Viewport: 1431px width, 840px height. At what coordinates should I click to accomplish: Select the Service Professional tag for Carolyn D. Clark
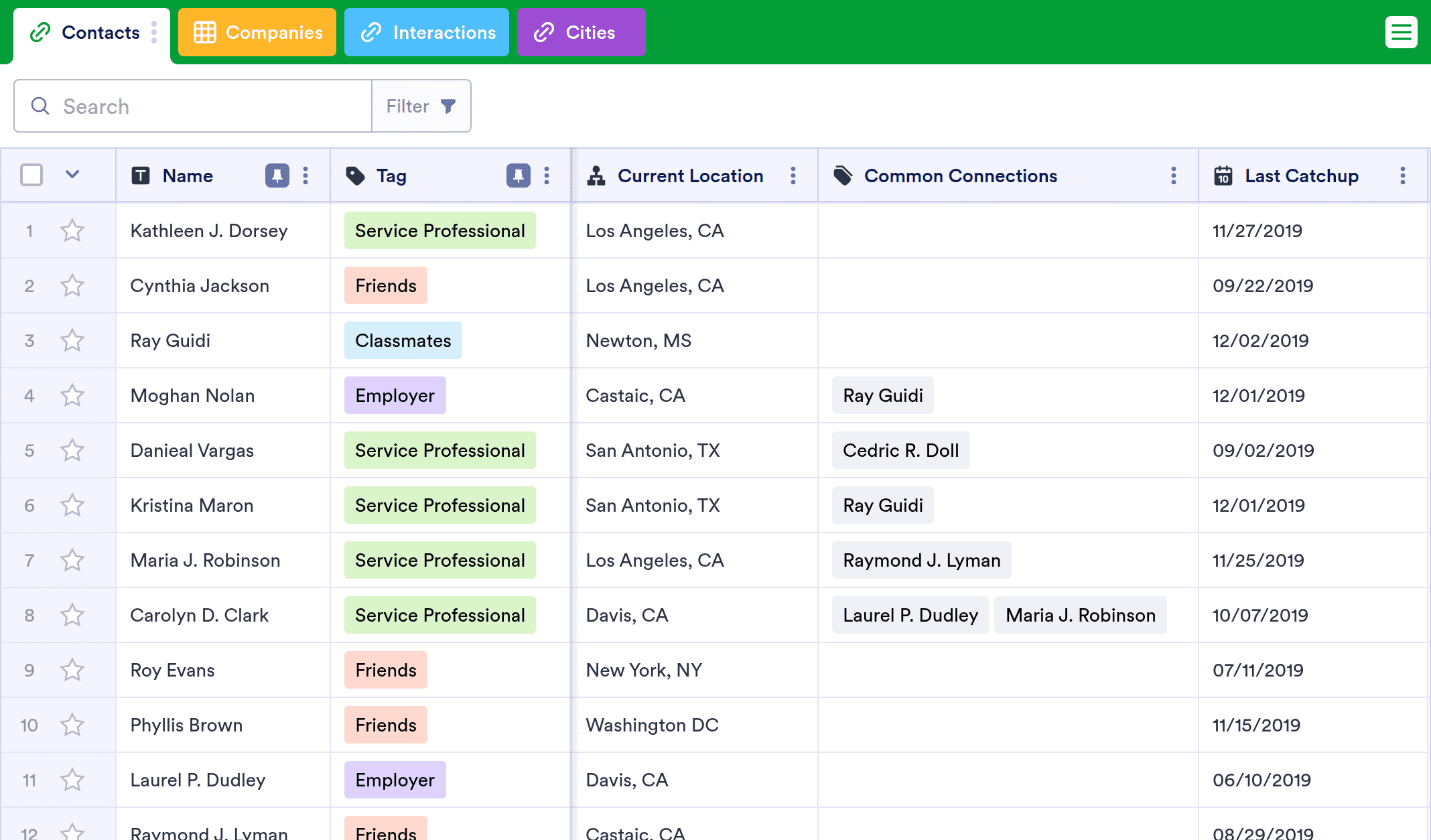[x=440, y=615]
